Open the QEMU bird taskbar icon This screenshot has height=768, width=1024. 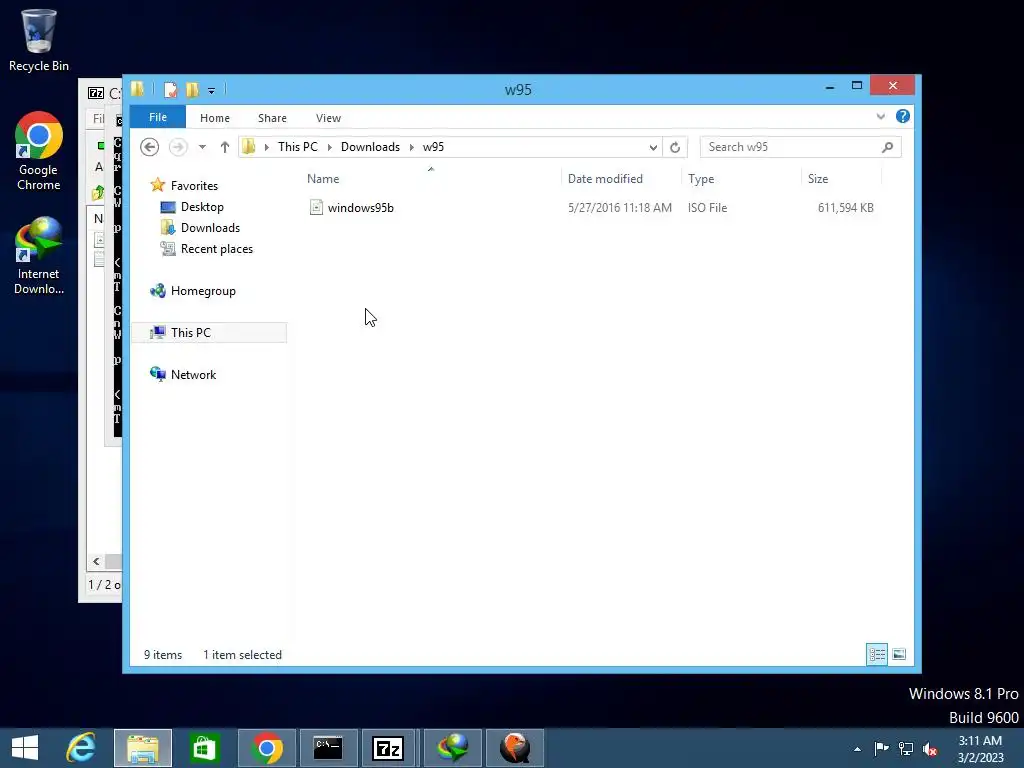tap(515, 748)
